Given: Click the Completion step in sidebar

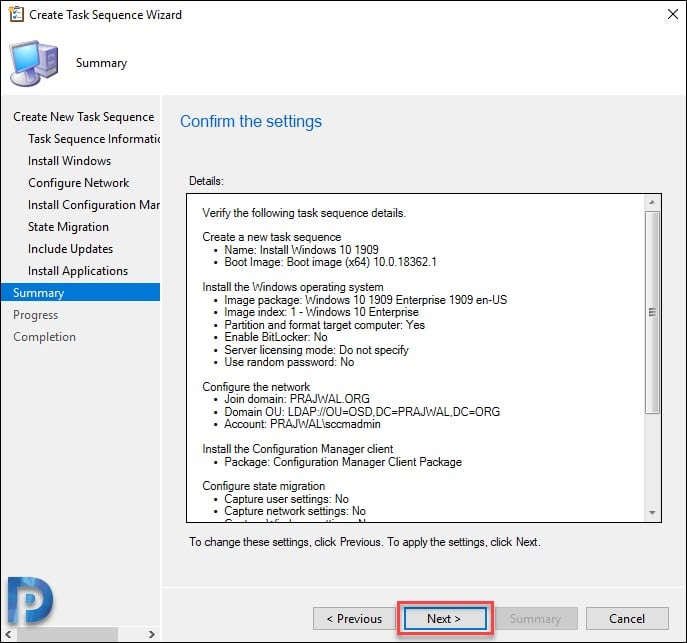Looking at the screenshot, I should click(44, 337).
